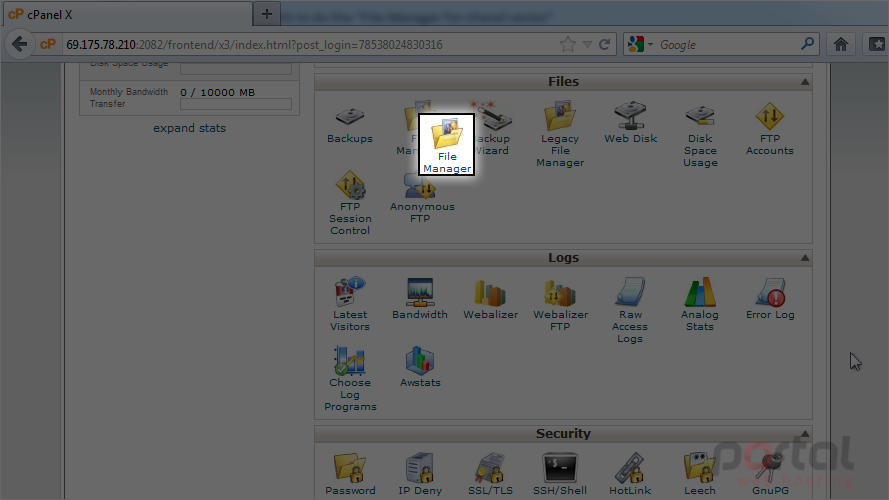Select the cPanel X browser tab
The image size is (889, 500).
pos(128,14)
